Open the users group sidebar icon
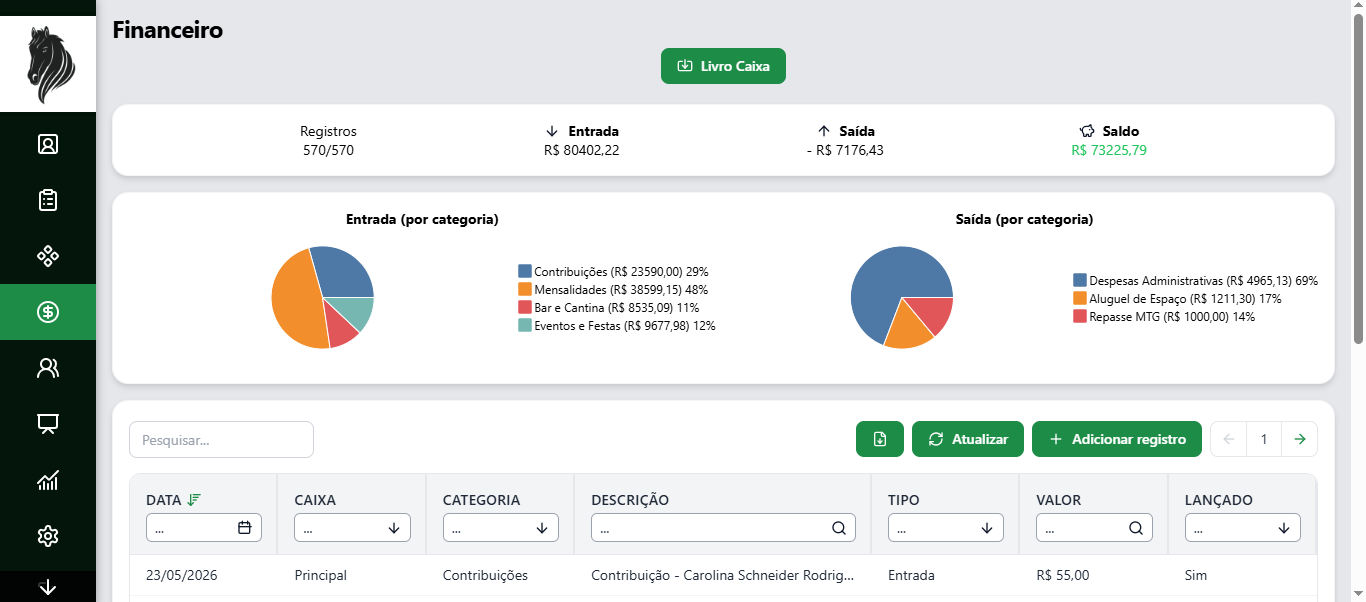1366x602 pixels. pyautogui.click(x=48, y=368)
